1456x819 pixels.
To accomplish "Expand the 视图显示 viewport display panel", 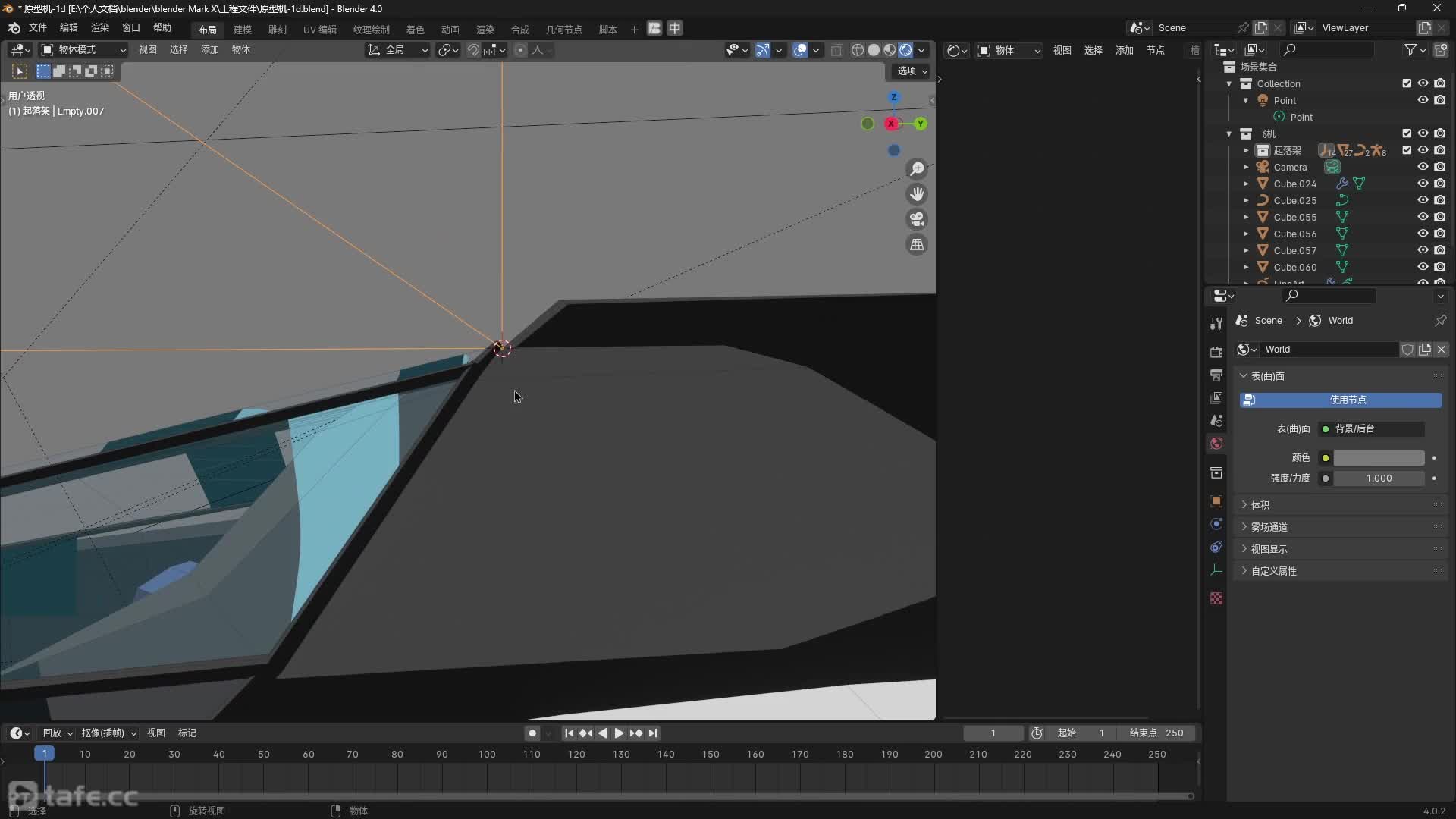I will (x=1340, y=549).
